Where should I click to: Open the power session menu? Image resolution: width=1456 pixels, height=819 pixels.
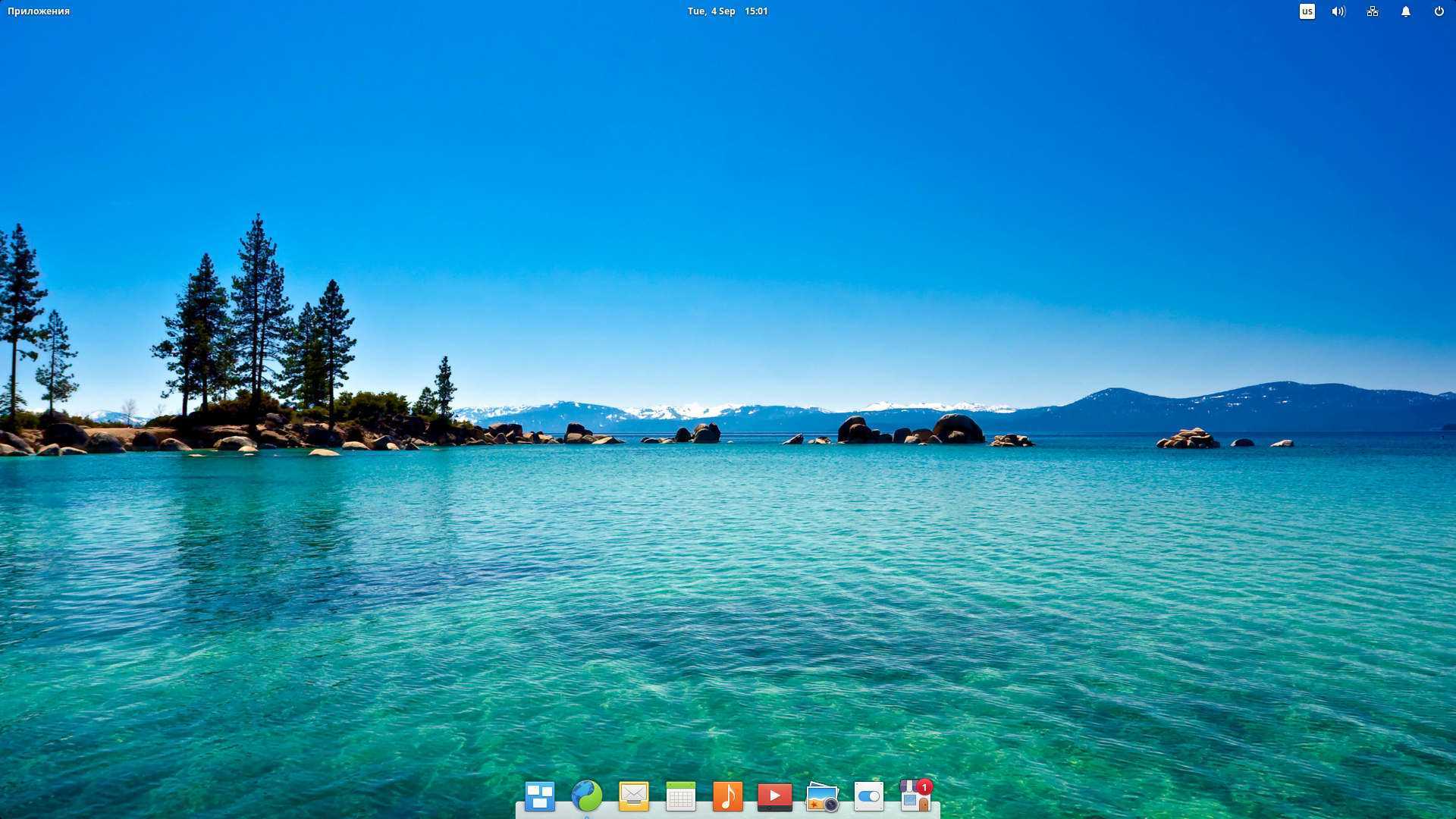click(x=1439, y=11)
